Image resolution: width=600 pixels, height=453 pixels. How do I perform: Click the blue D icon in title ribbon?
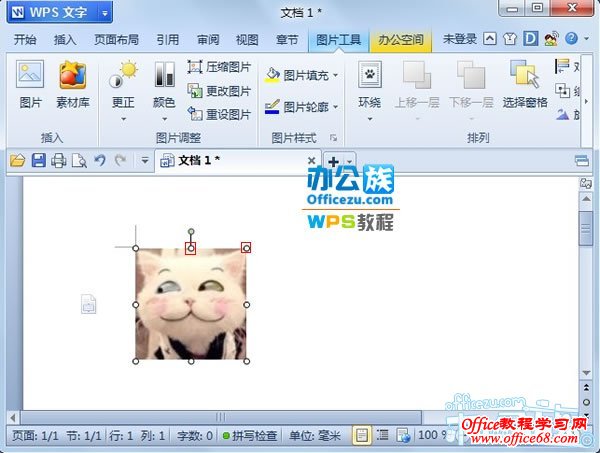pos(530,39)
